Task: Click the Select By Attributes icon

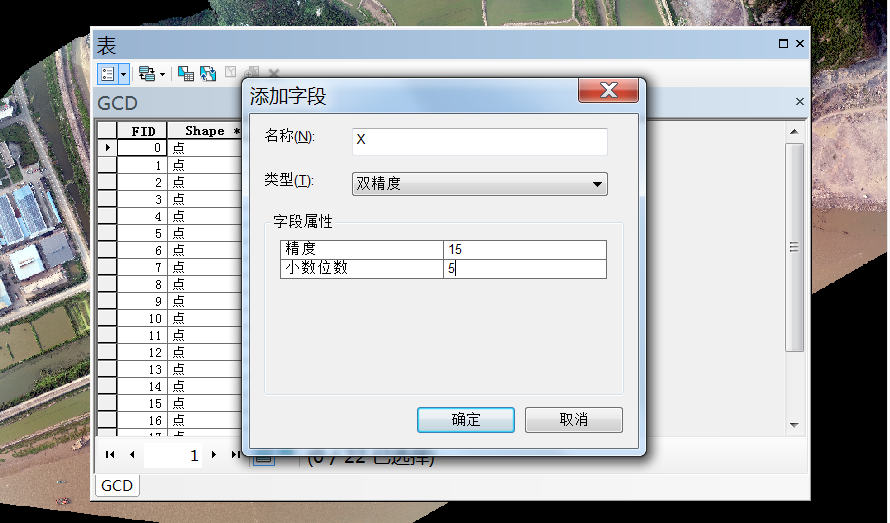Action: click(x=186, y=73)
